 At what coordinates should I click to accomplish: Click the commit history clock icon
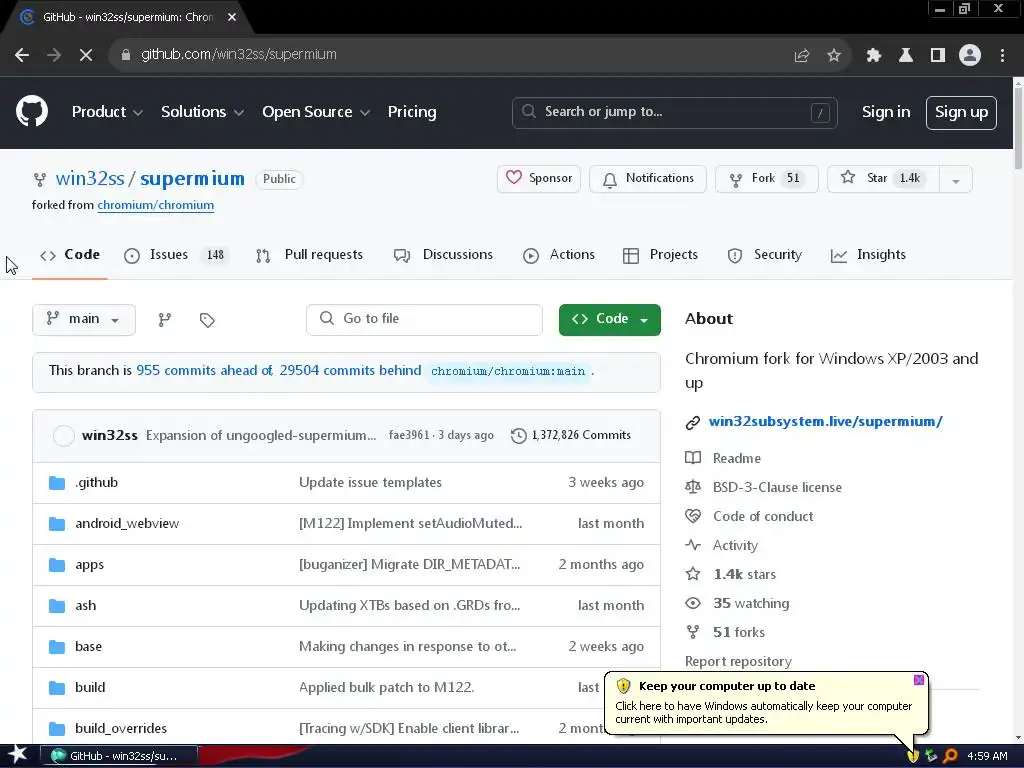[519, 436]
